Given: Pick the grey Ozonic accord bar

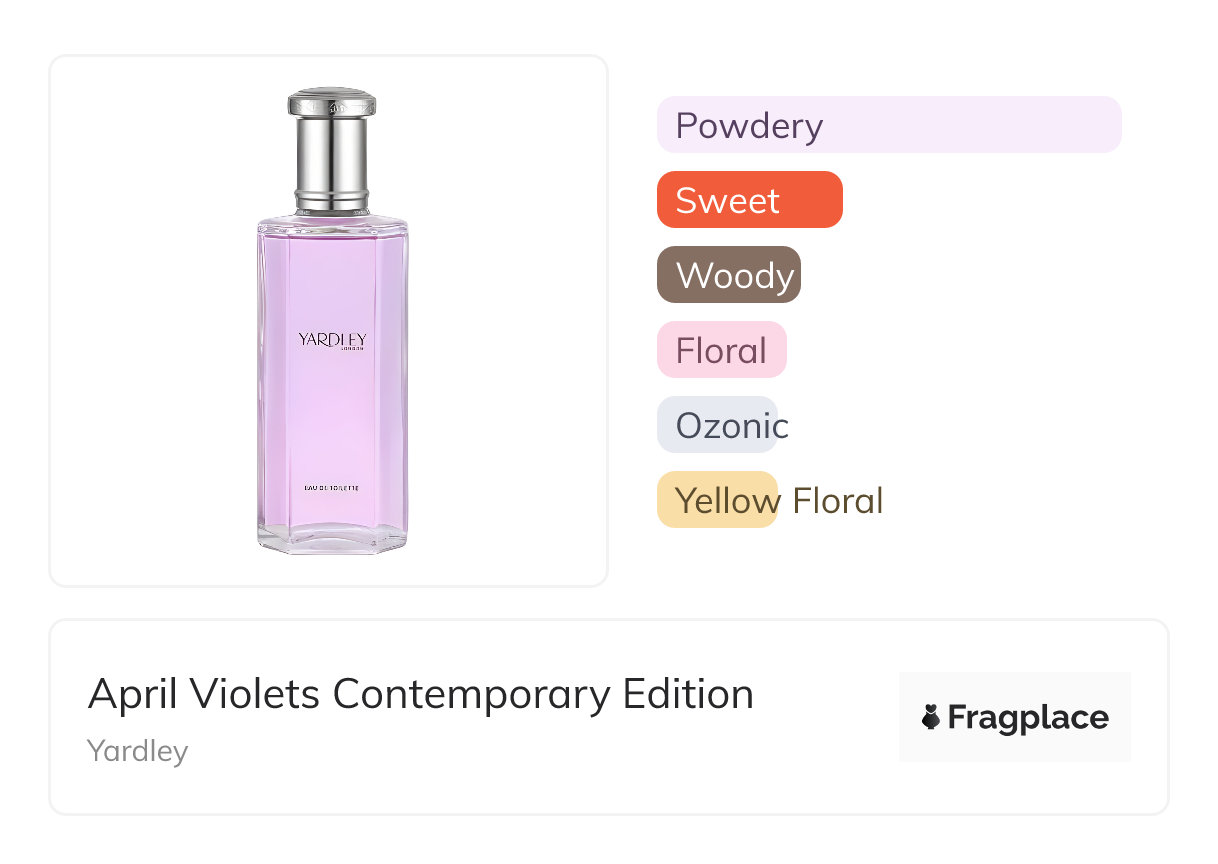Looking at the screenshot, I should (717, 425).
